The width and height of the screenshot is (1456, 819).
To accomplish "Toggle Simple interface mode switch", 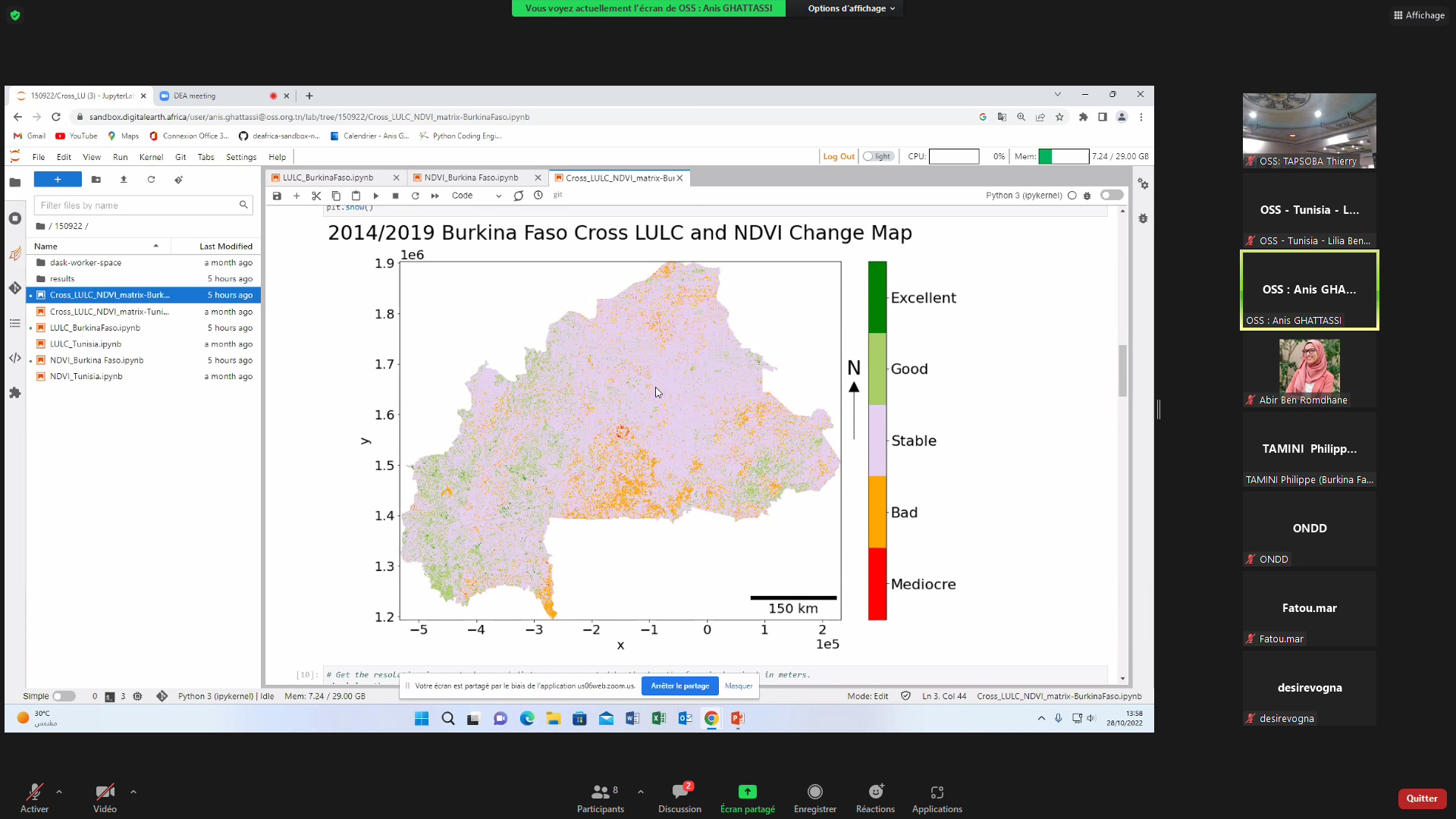I will coord(64,696).
